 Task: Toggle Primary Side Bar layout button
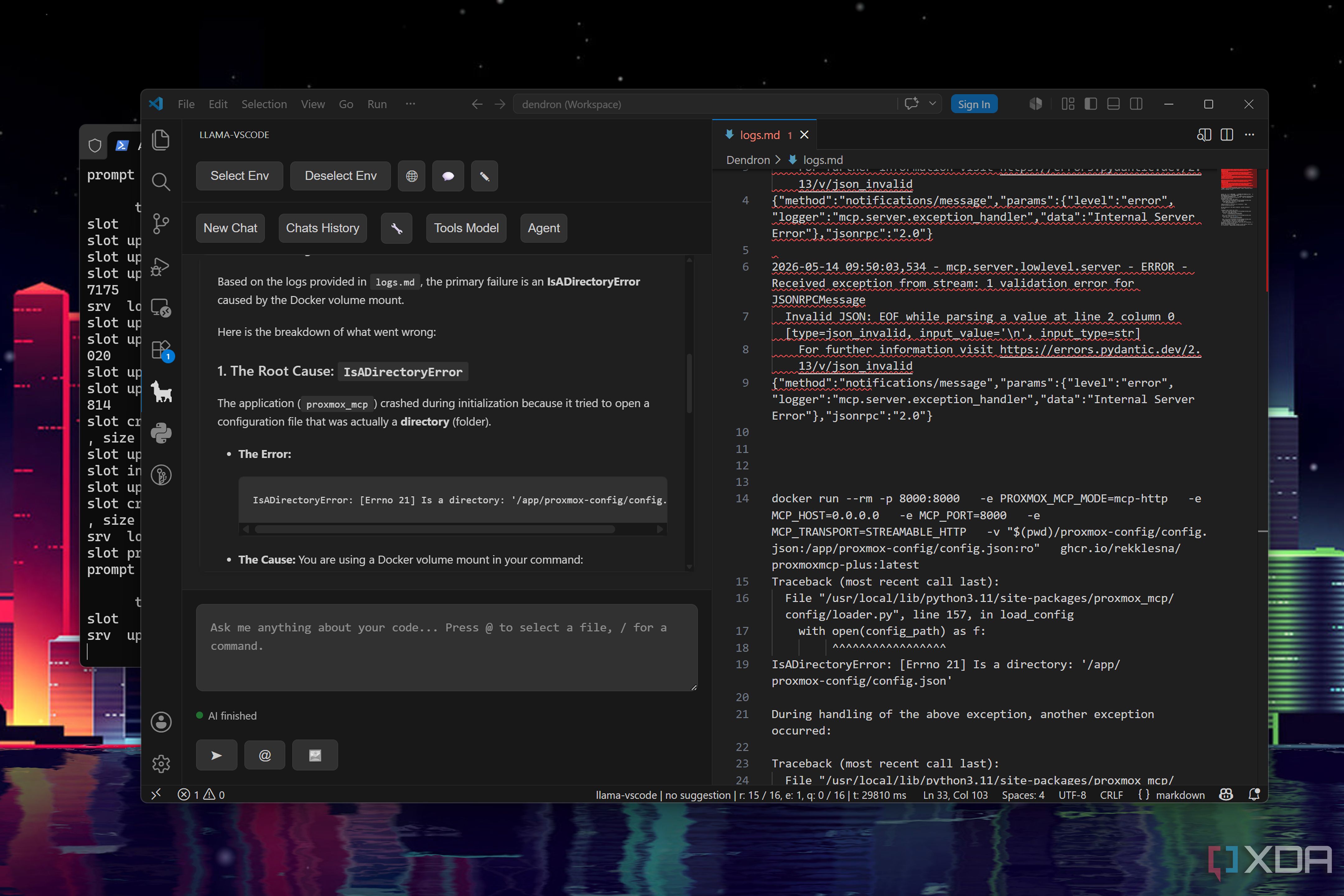click(x=1091, y=104)
